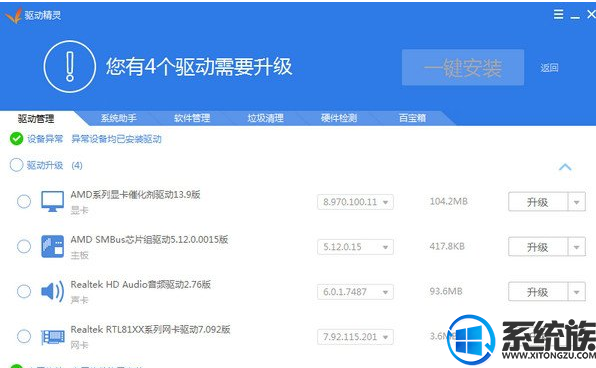The height and width of the screenshot is (368, 596).
Task: Open version dropdown 7.92.115.201
Action: 355,337
